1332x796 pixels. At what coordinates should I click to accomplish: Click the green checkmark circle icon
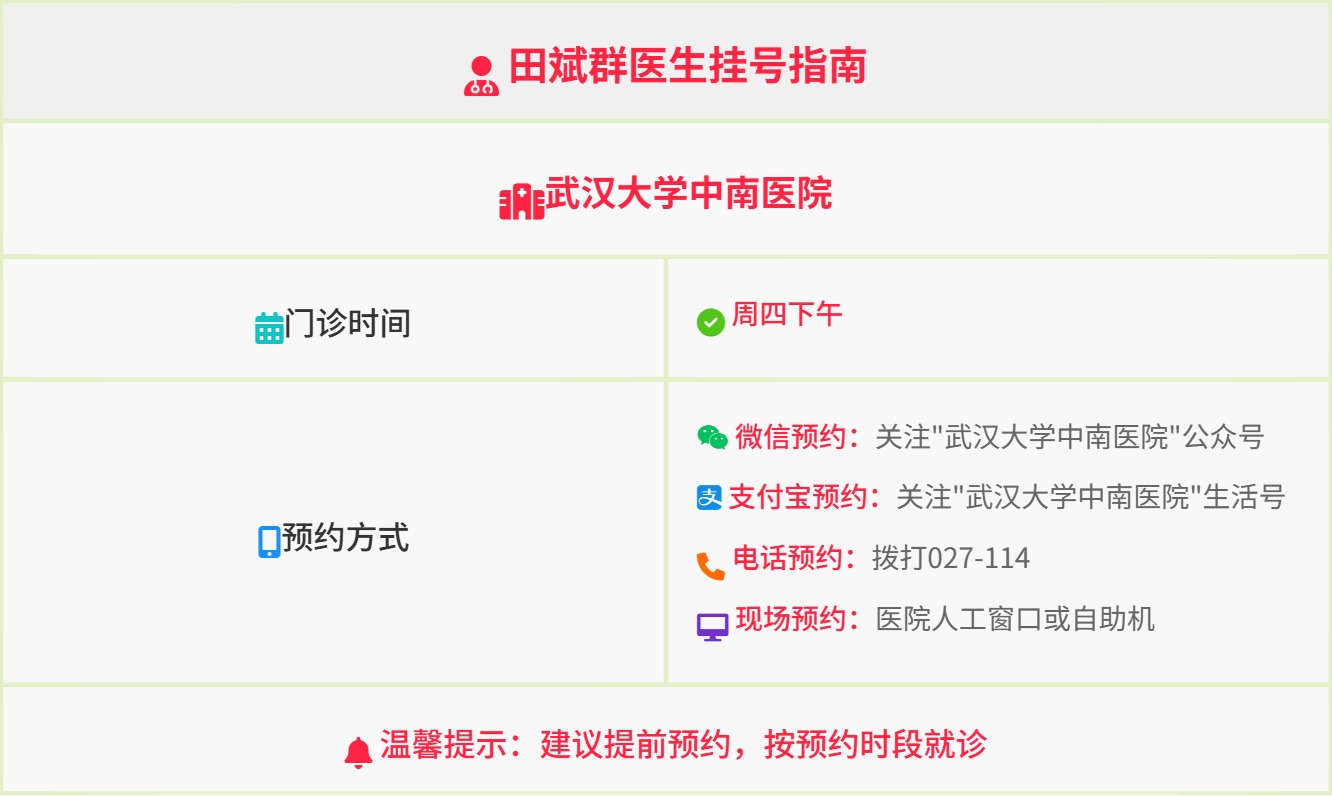(x=711, y=322)
